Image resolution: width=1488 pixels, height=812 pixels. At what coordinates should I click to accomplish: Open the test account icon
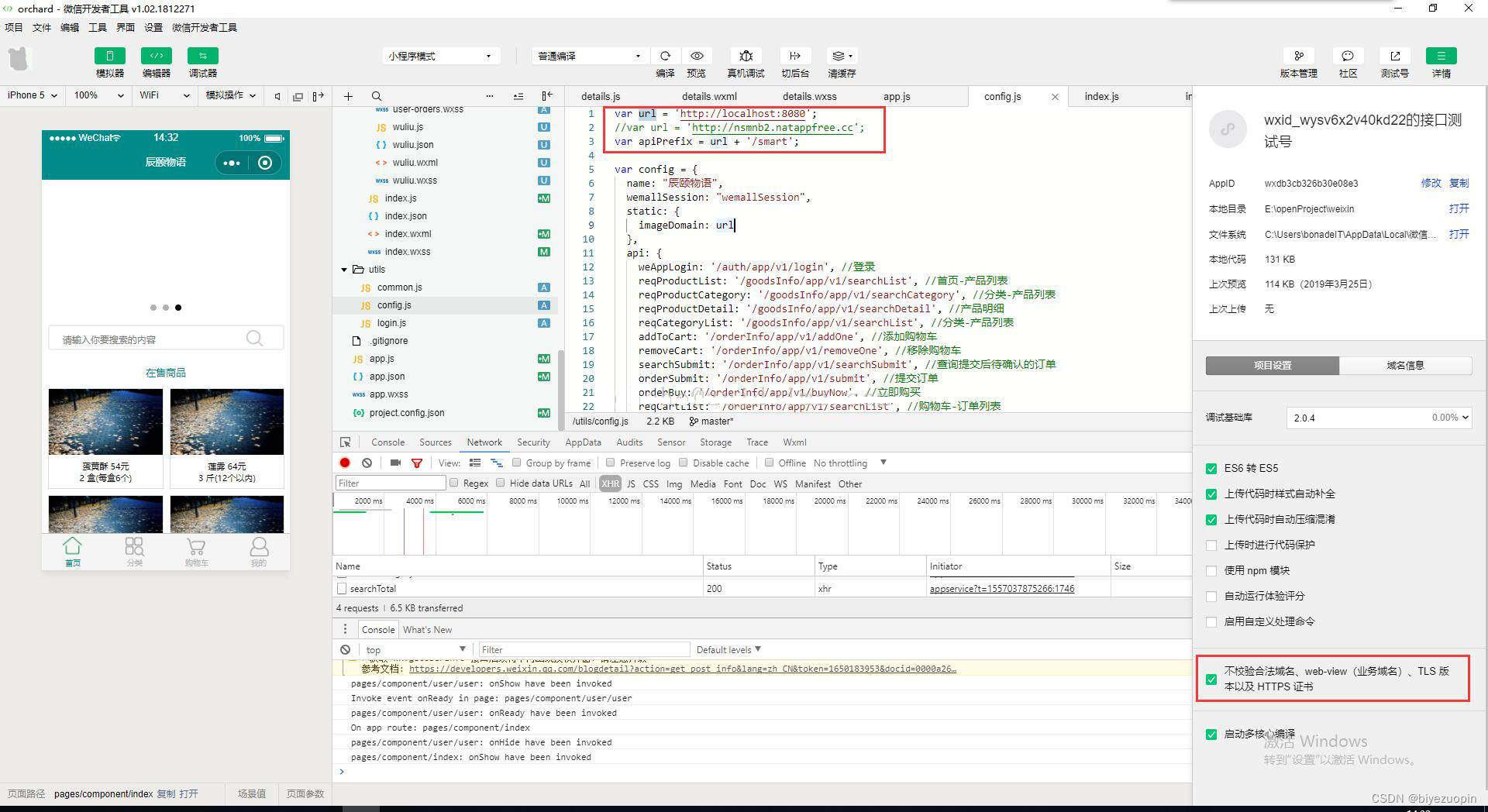coord(1395,56)
